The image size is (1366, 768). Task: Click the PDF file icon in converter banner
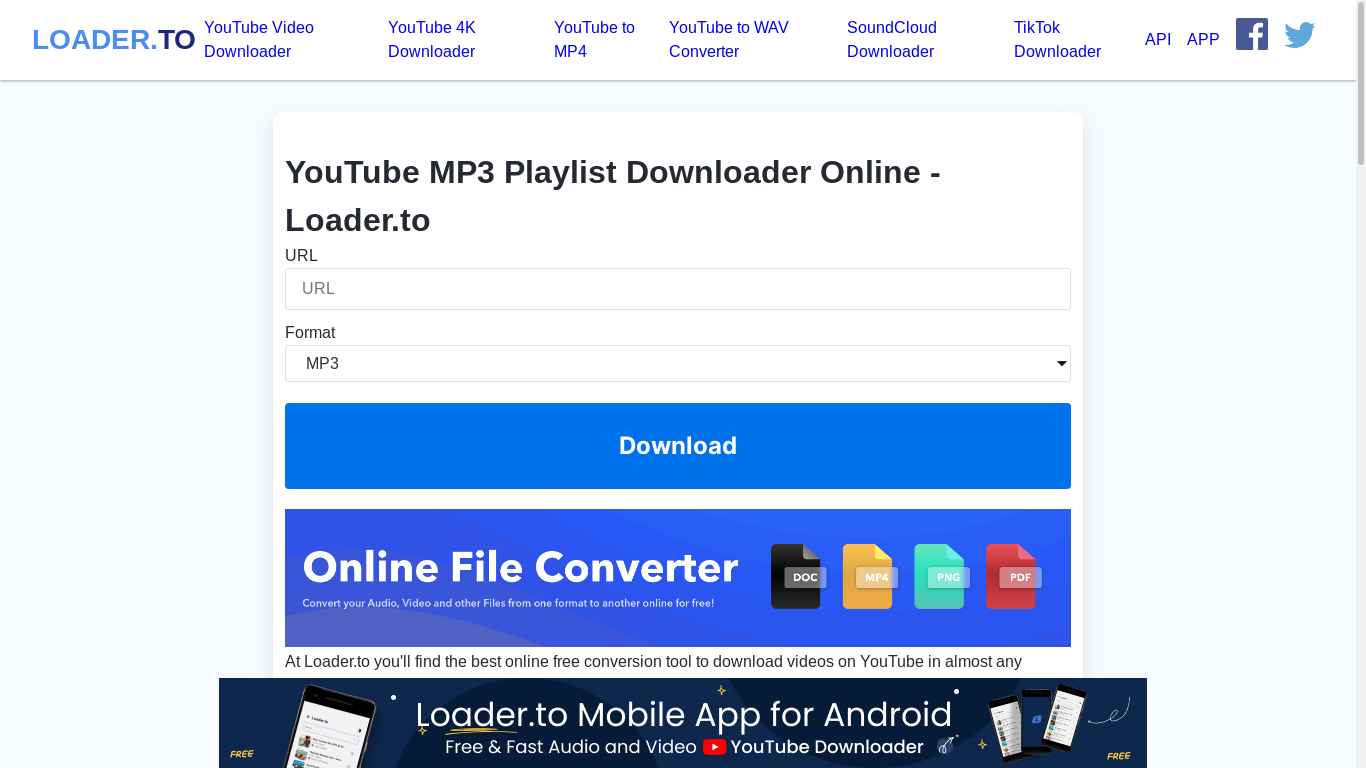1013,576
